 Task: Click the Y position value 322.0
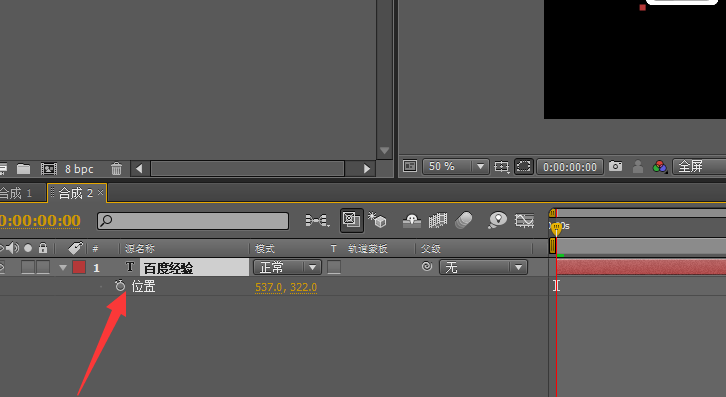[304, 287]
